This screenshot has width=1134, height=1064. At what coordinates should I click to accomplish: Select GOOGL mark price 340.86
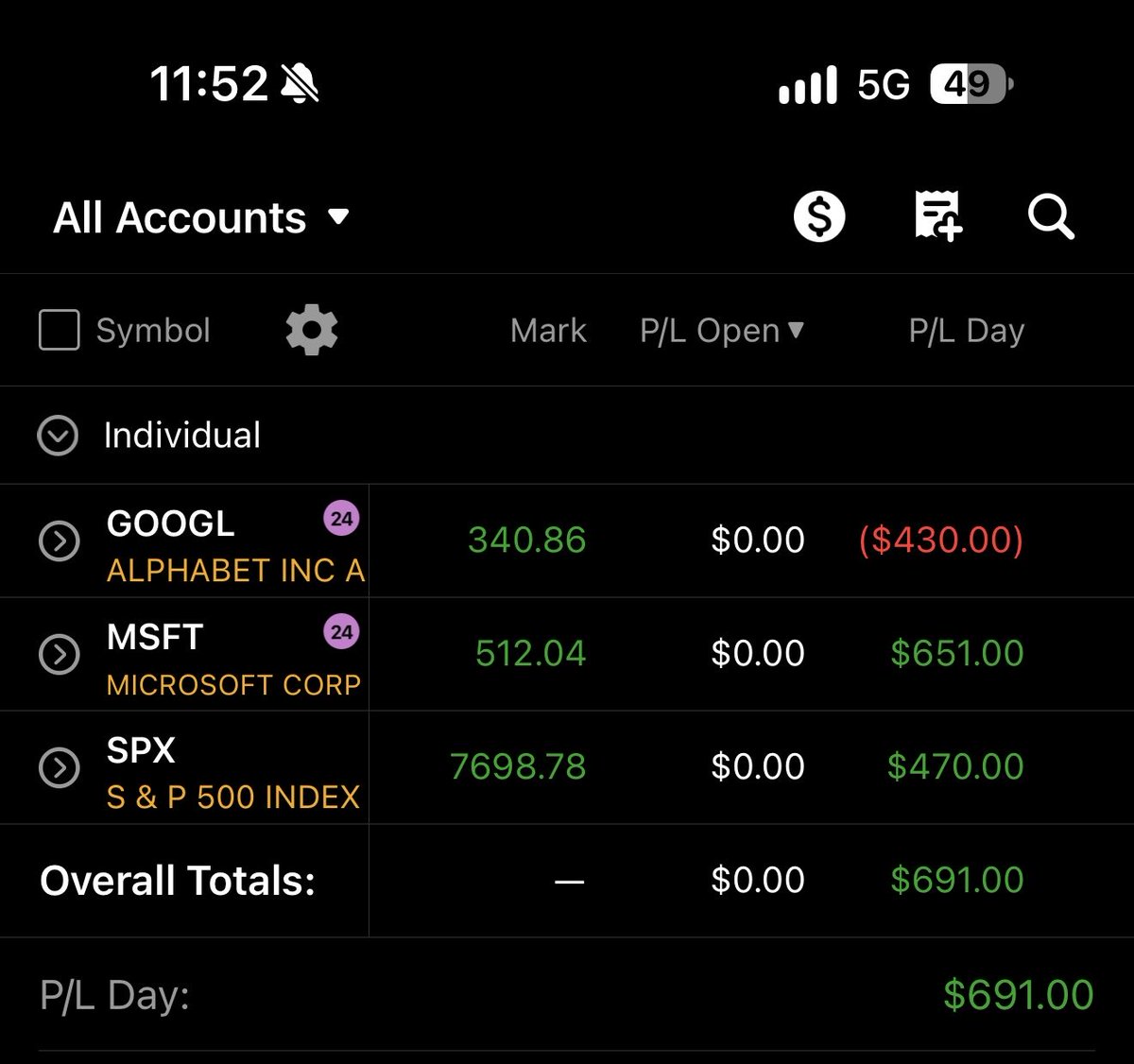[527, 540]
